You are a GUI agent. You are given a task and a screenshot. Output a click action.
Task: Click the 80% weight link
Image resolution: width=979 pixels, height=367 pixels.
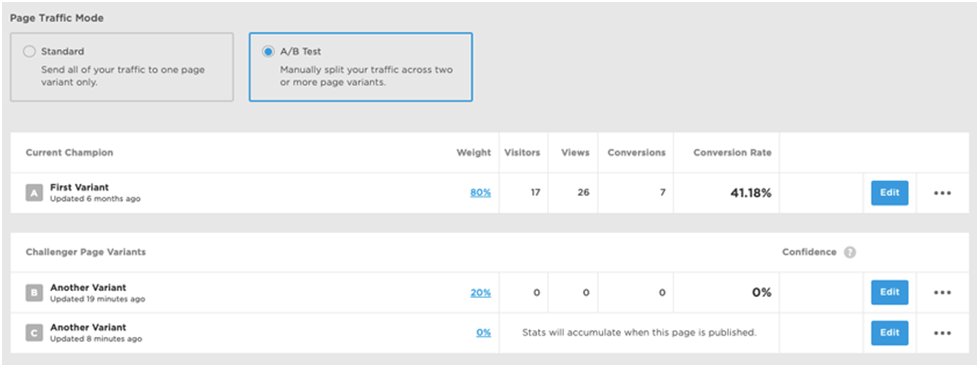point(481,193)
